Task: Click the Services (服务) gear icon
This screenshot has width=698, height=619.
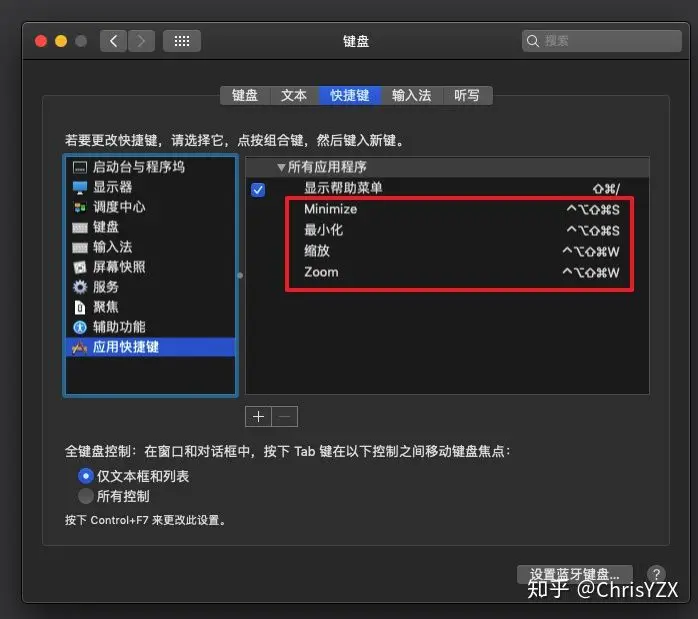Action: pos(80,287)
